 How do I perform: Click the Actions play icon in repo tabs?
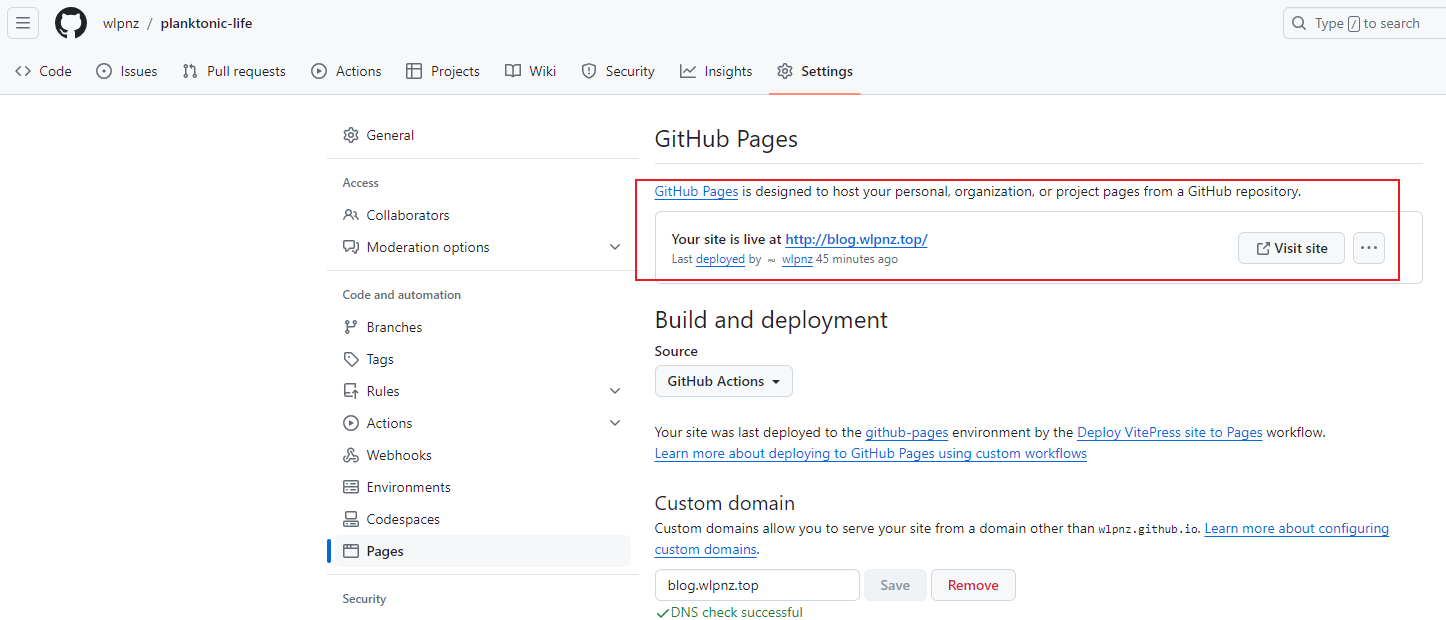(x=319, y=71)
